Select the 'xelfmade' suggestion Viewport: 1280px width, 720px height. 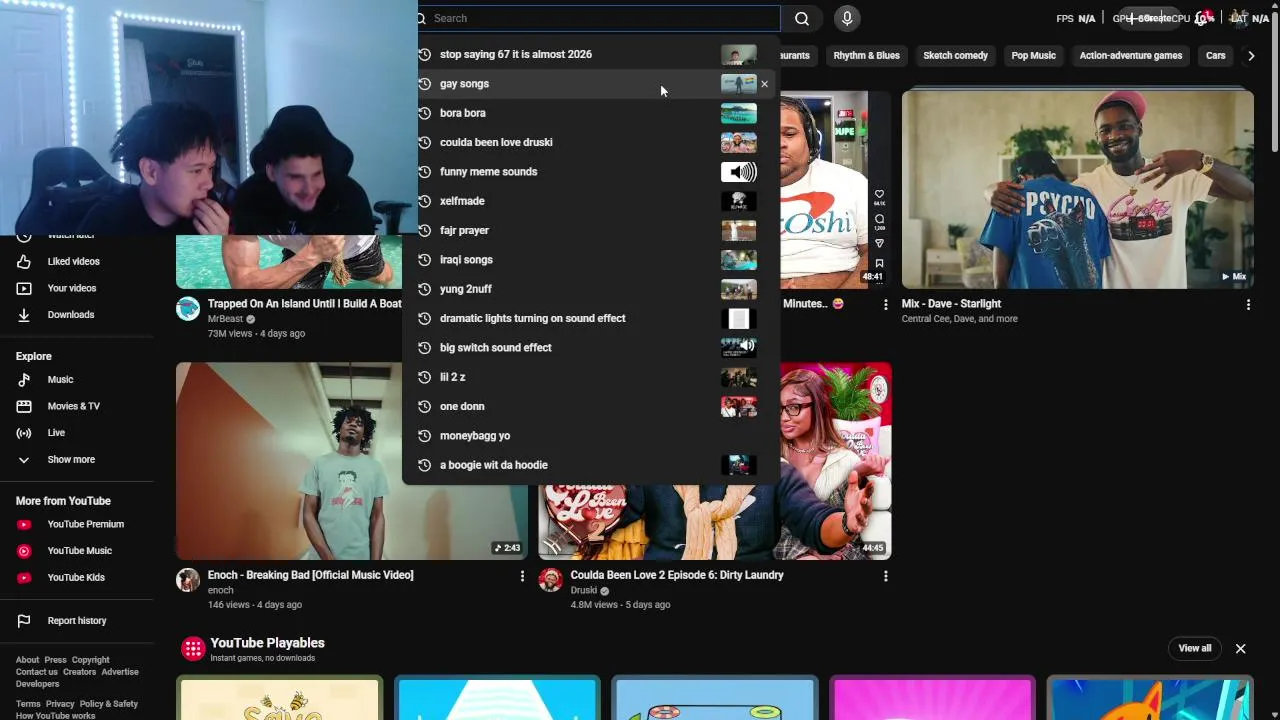click(591, 201)
